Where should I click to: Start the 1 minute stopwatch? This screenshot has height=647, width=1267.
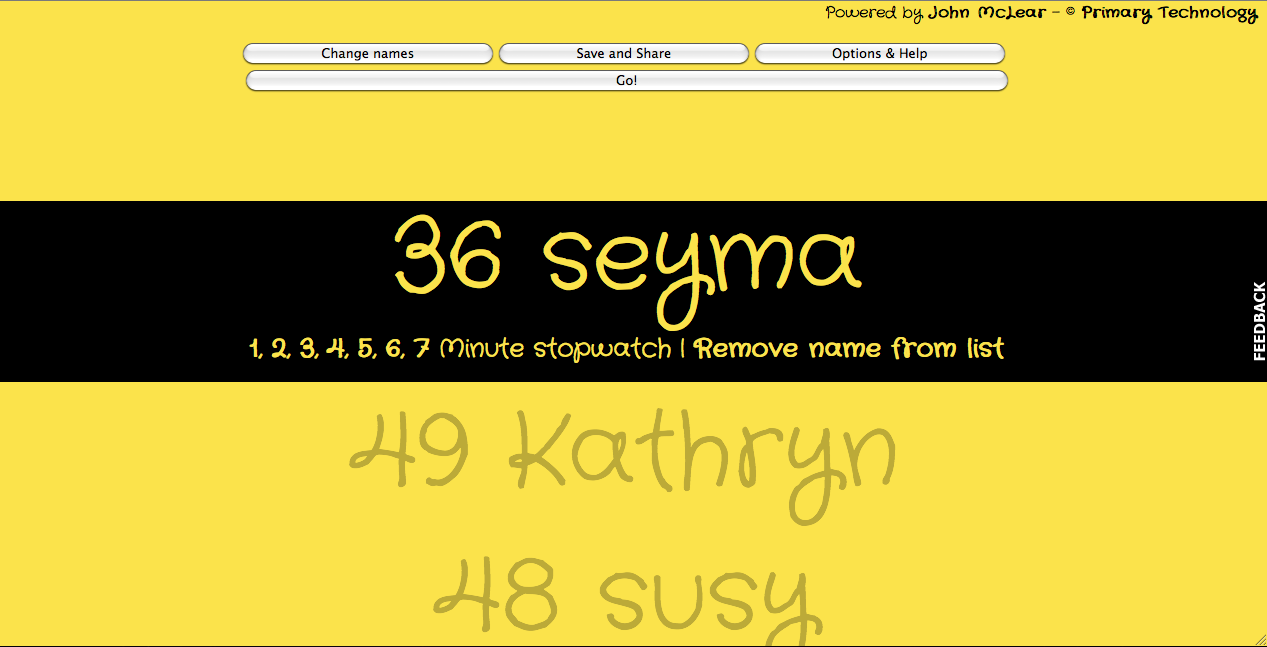255,349
